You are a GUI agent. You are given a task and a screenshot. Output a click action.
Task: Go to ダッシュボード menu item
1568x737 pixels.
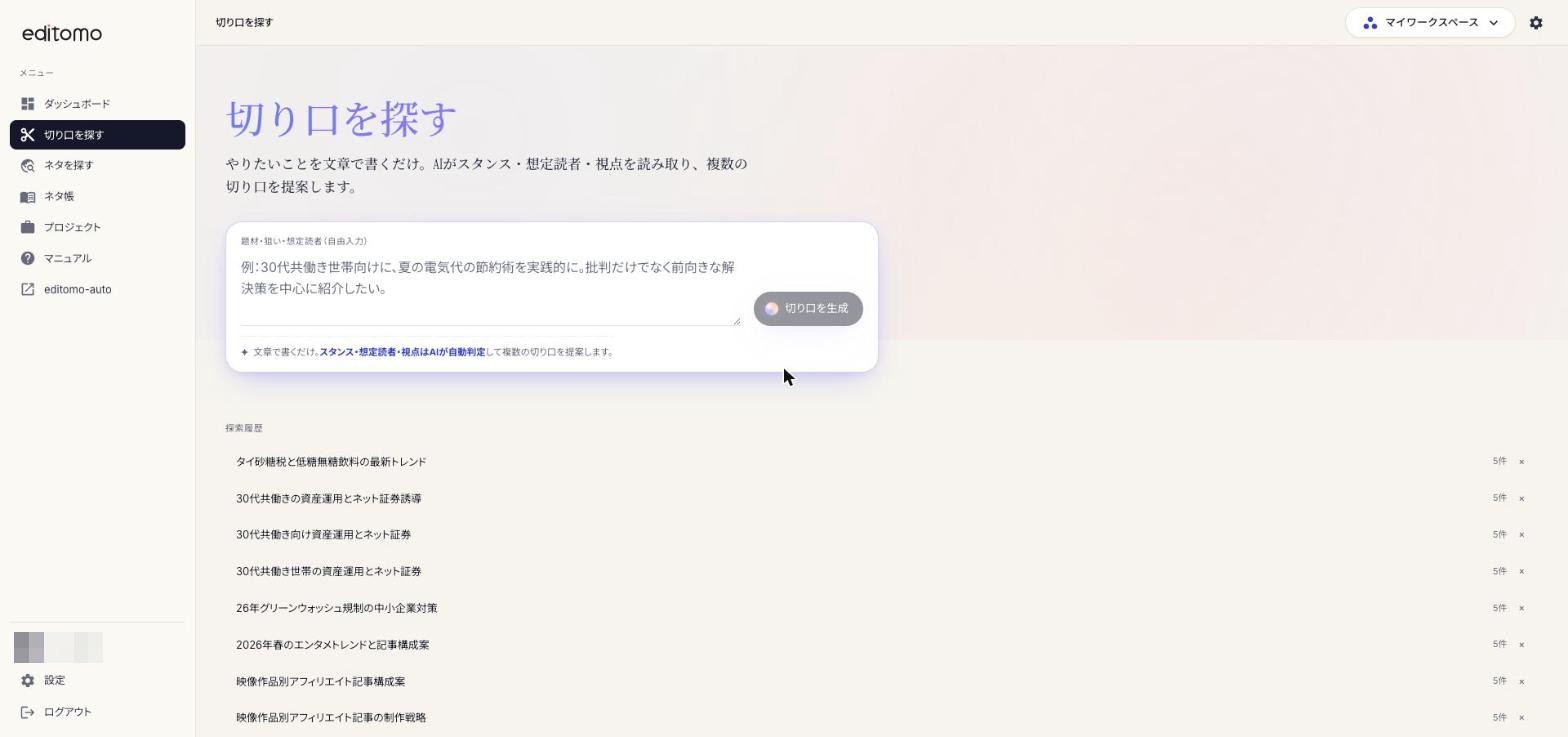tap(97, 104)
